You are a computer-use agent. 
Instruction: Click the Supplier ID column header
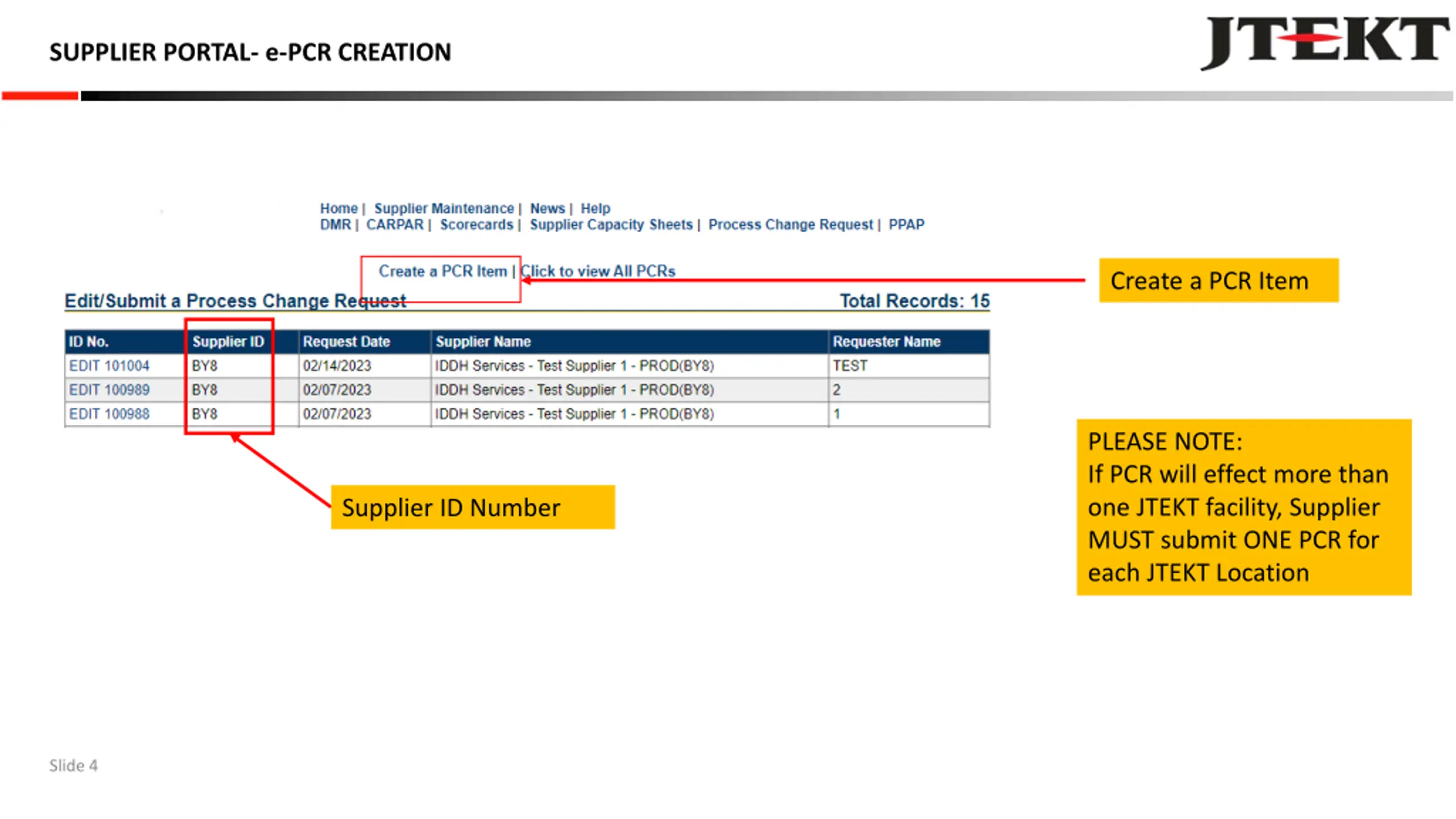click(228, 342)
